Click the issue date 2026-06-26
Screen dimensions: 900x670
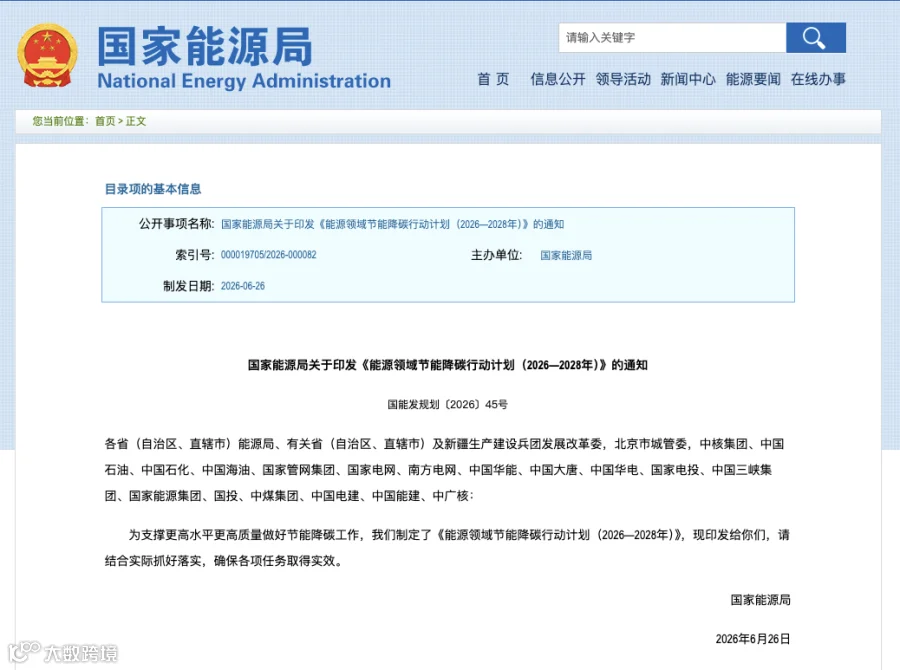[x=243, y=286]
